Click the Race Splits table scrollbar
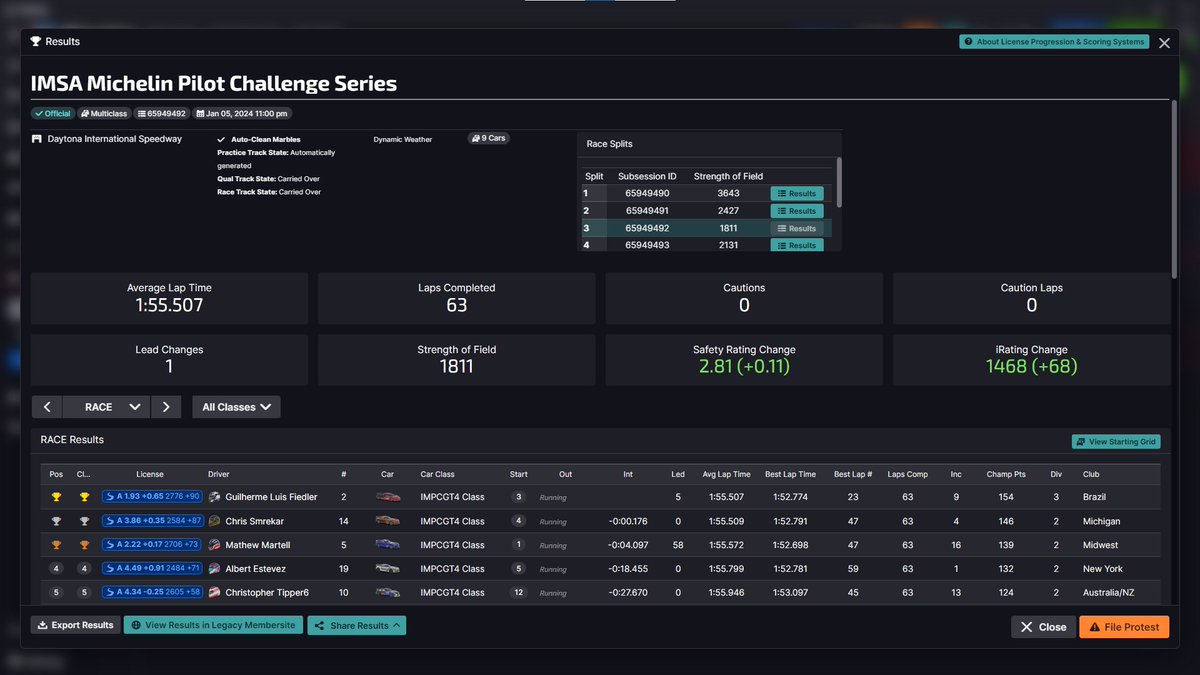 (x=839, y=182)
